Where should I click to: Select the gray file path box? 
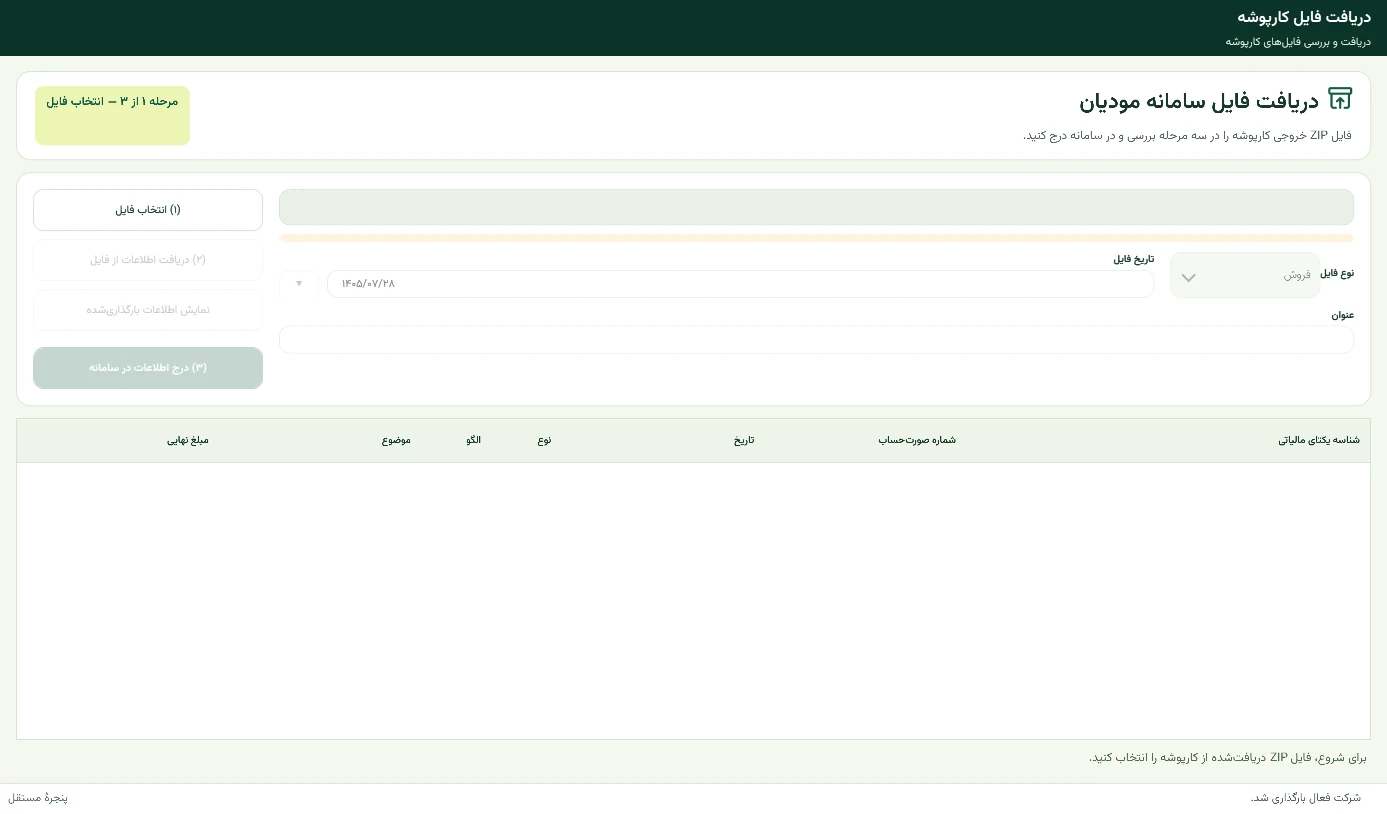[x=816, y=207]
